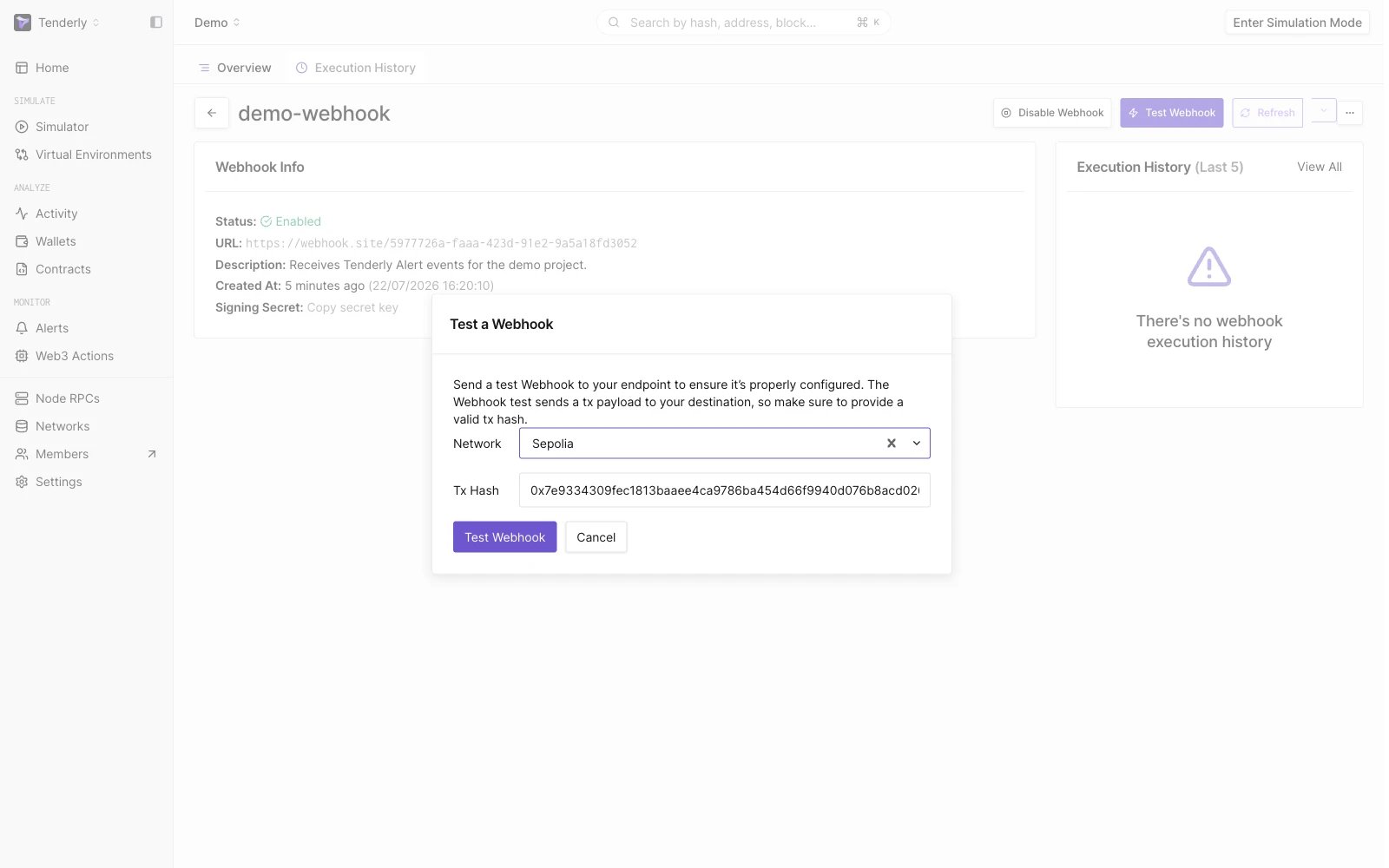Click the Members people icon
The image size is (1389, 868).
pos(22,454)
